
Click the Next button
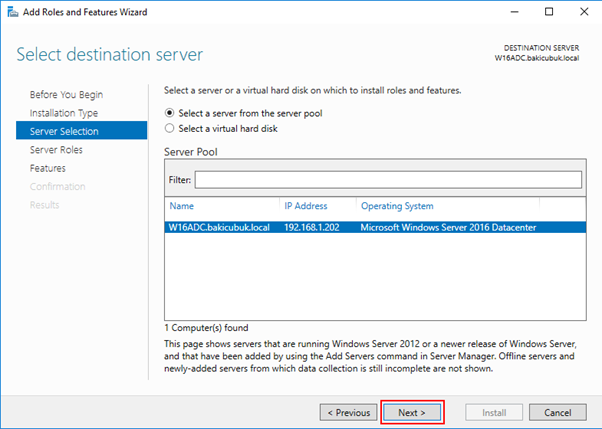tap(412, 412)
